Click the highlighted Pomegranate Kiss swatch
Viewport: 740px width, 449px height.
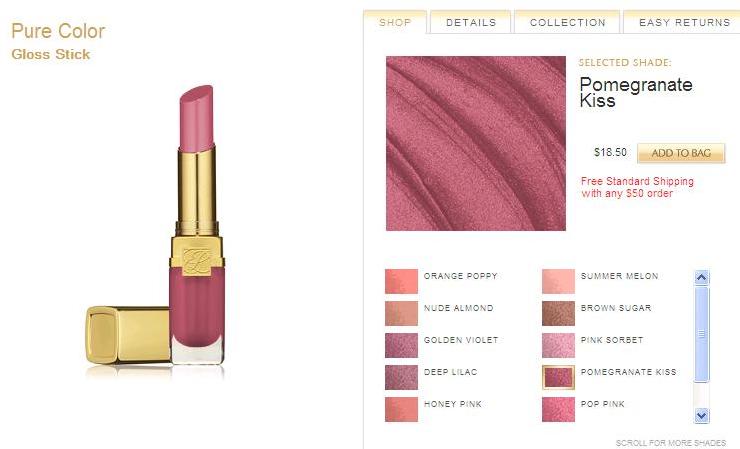[x=558, y=377]
